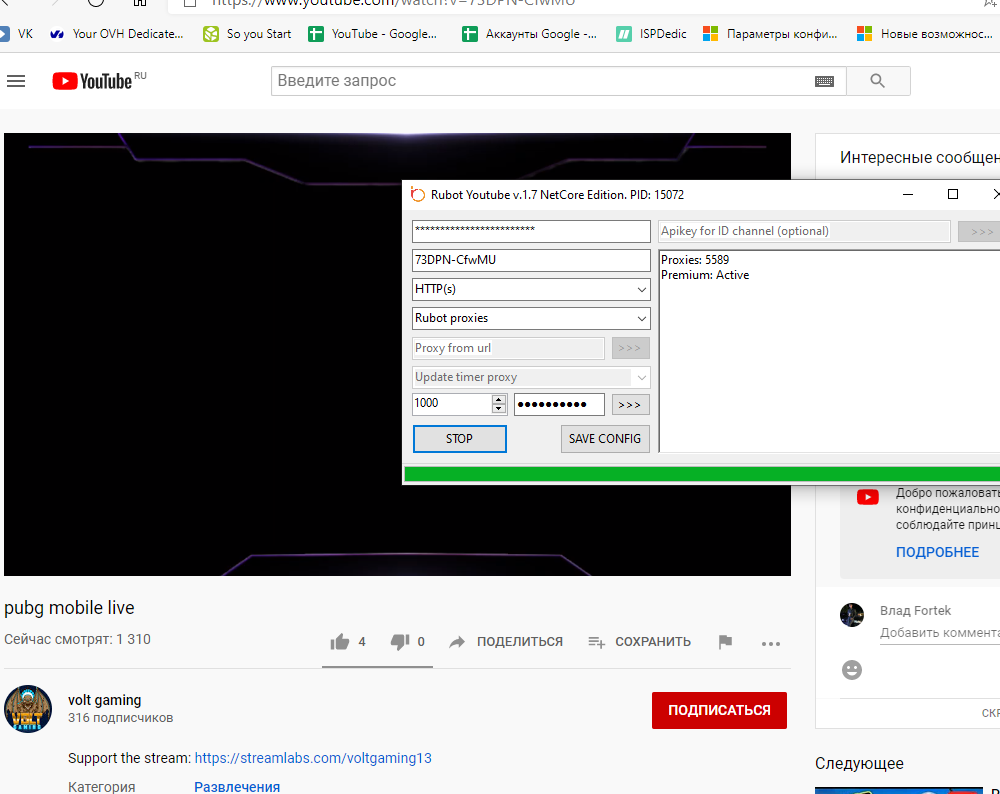
Task: Click the YouTube logo
Action: [x=93, y=81]
